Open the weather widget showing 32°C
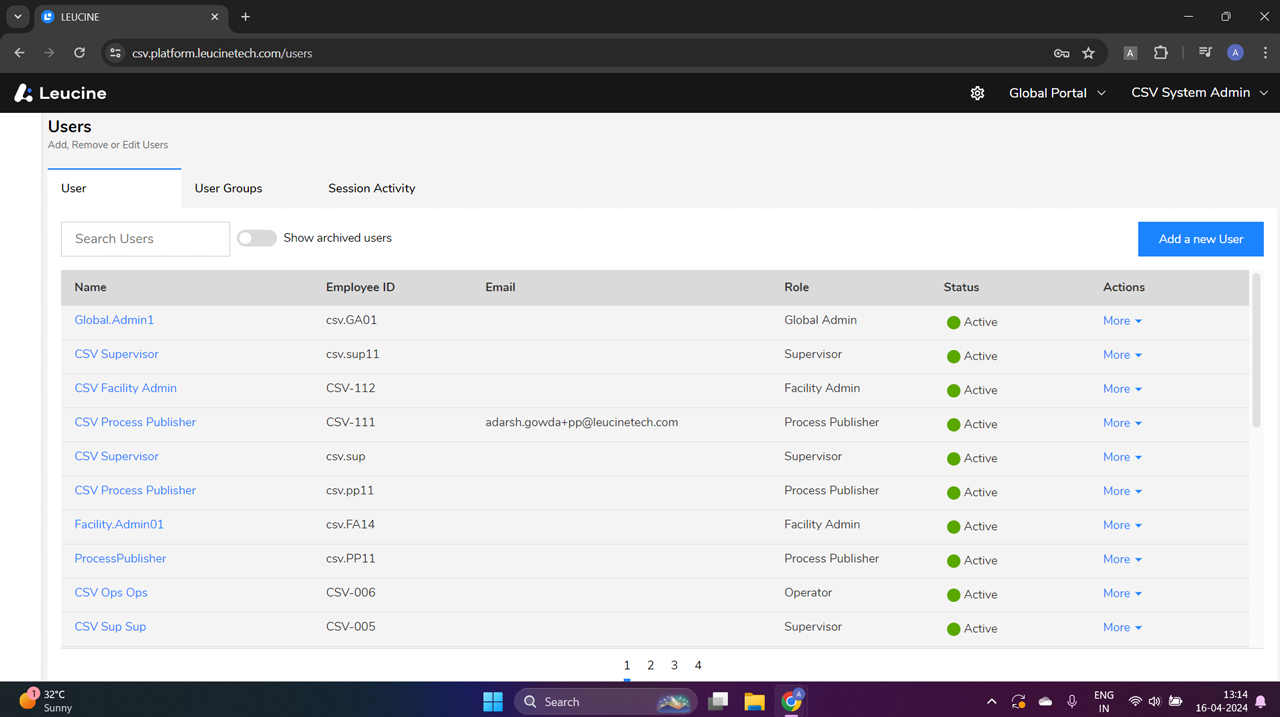This screenshot has height=717, width=1280. pyautogui.click(x=46, y=700)
